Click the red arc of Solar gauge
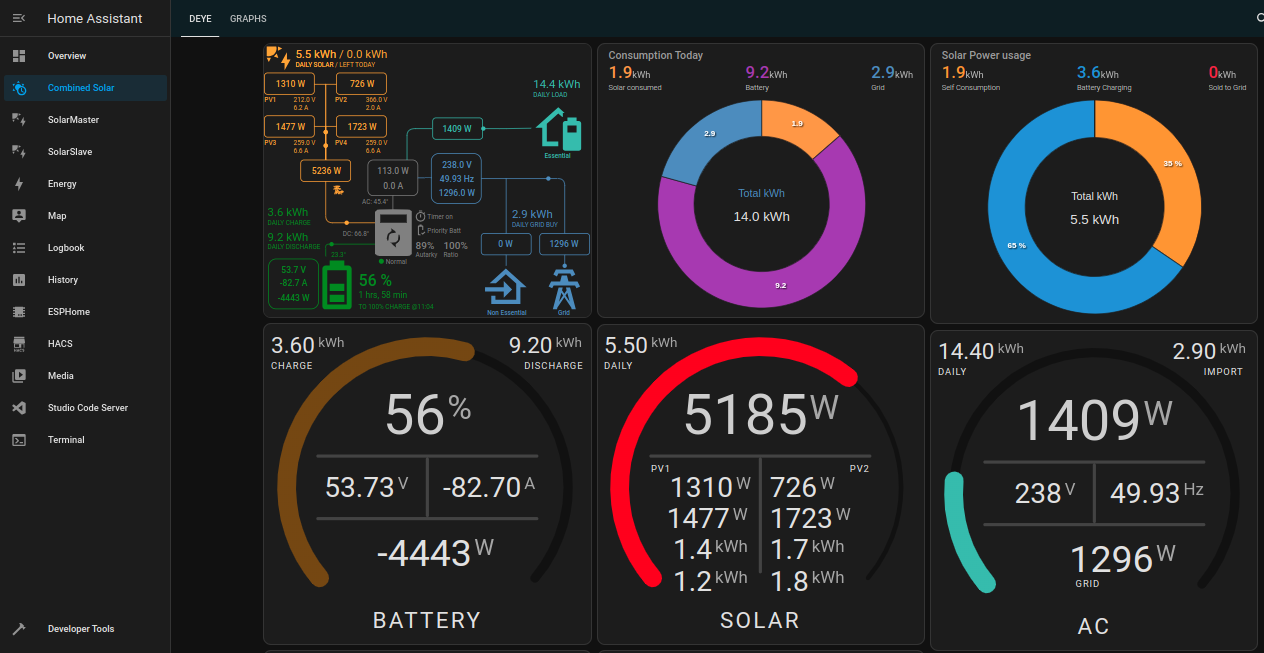Image resolution: width=1264 pixels, height=653 pixels. click(640, 420)
